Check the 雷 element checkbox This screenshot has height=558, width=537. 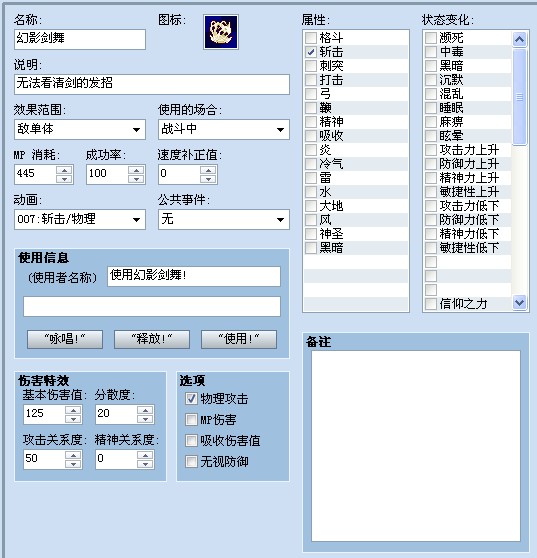pos(311,178)
